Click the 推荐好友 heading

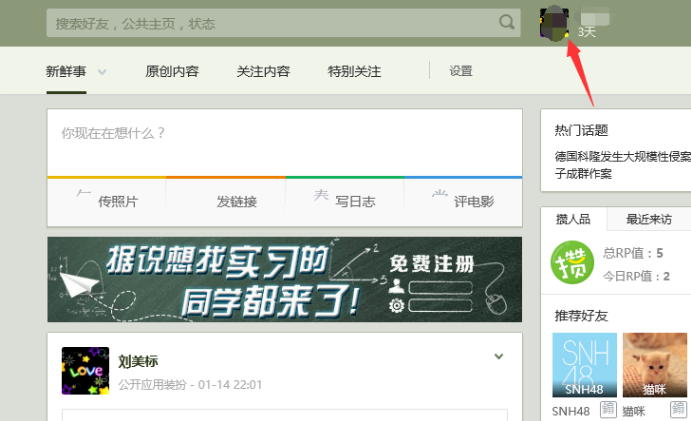tap(581, 316)
